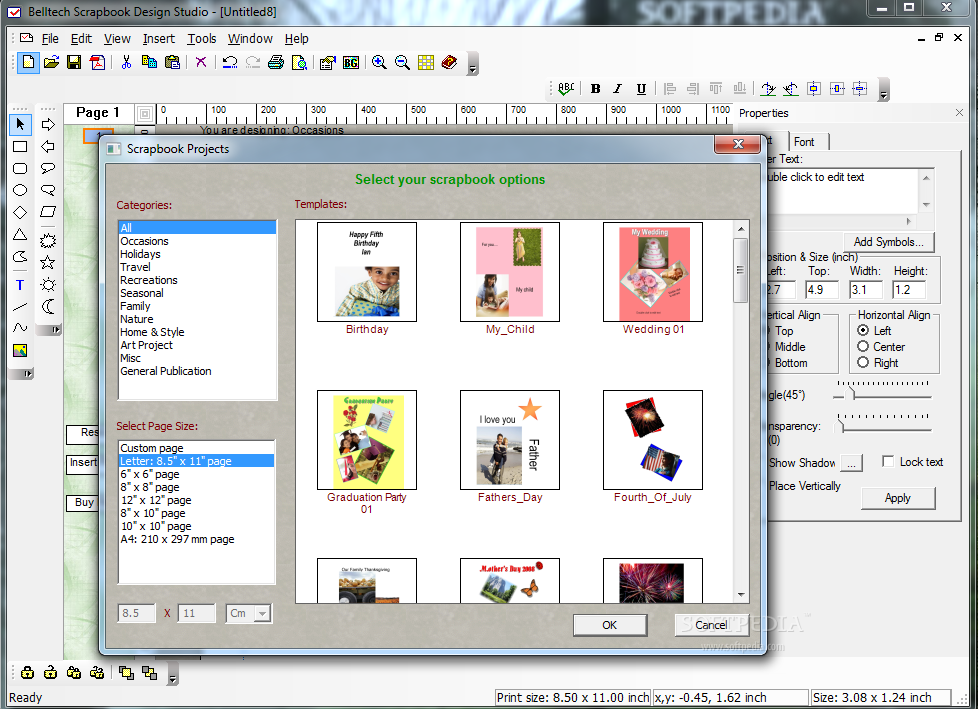The image size is (978, 709).
Task: Open the View menu
Action: coord(117,39)
